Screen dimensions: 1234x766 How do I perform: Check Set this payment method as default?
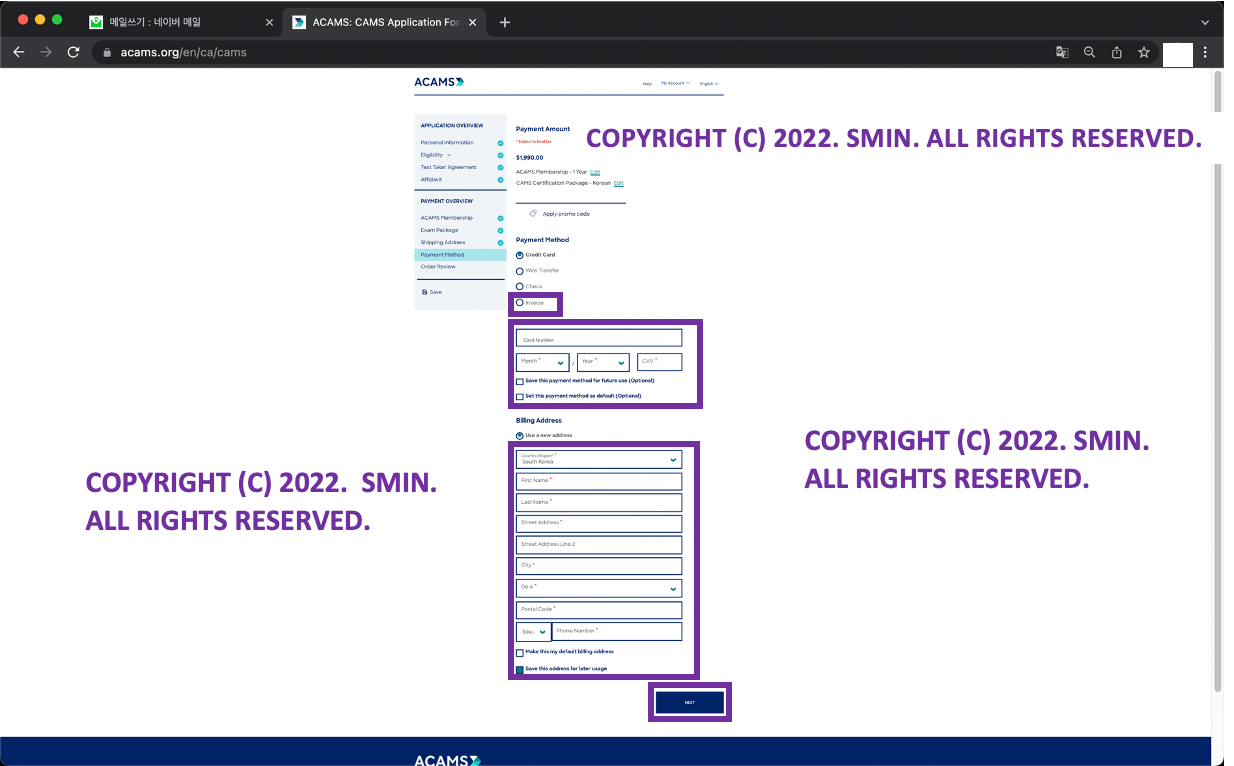point(520,396)
